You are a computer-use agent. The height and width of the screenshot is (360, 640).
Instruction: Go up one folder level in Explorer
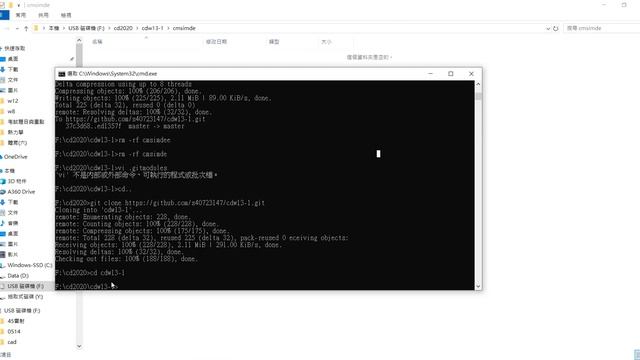[26, 28]
